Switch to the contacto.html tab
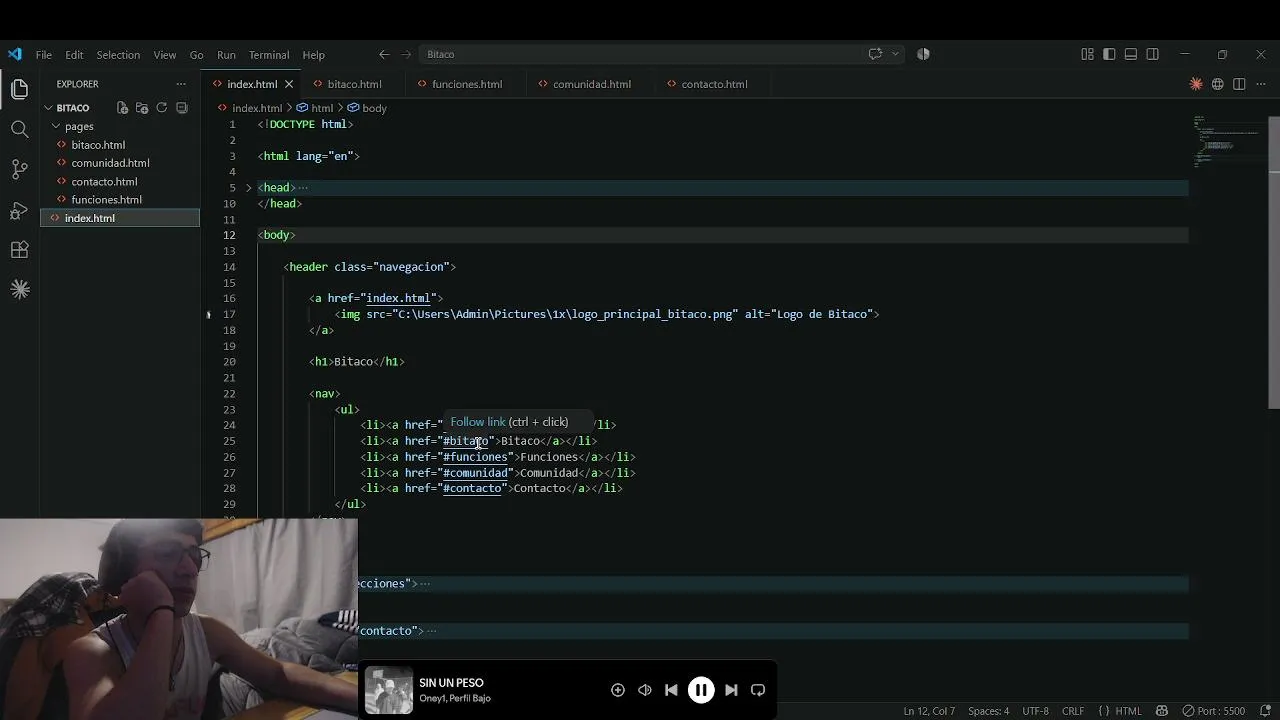The width and height of the screenshot is (1280, 720). pos(714,84)
